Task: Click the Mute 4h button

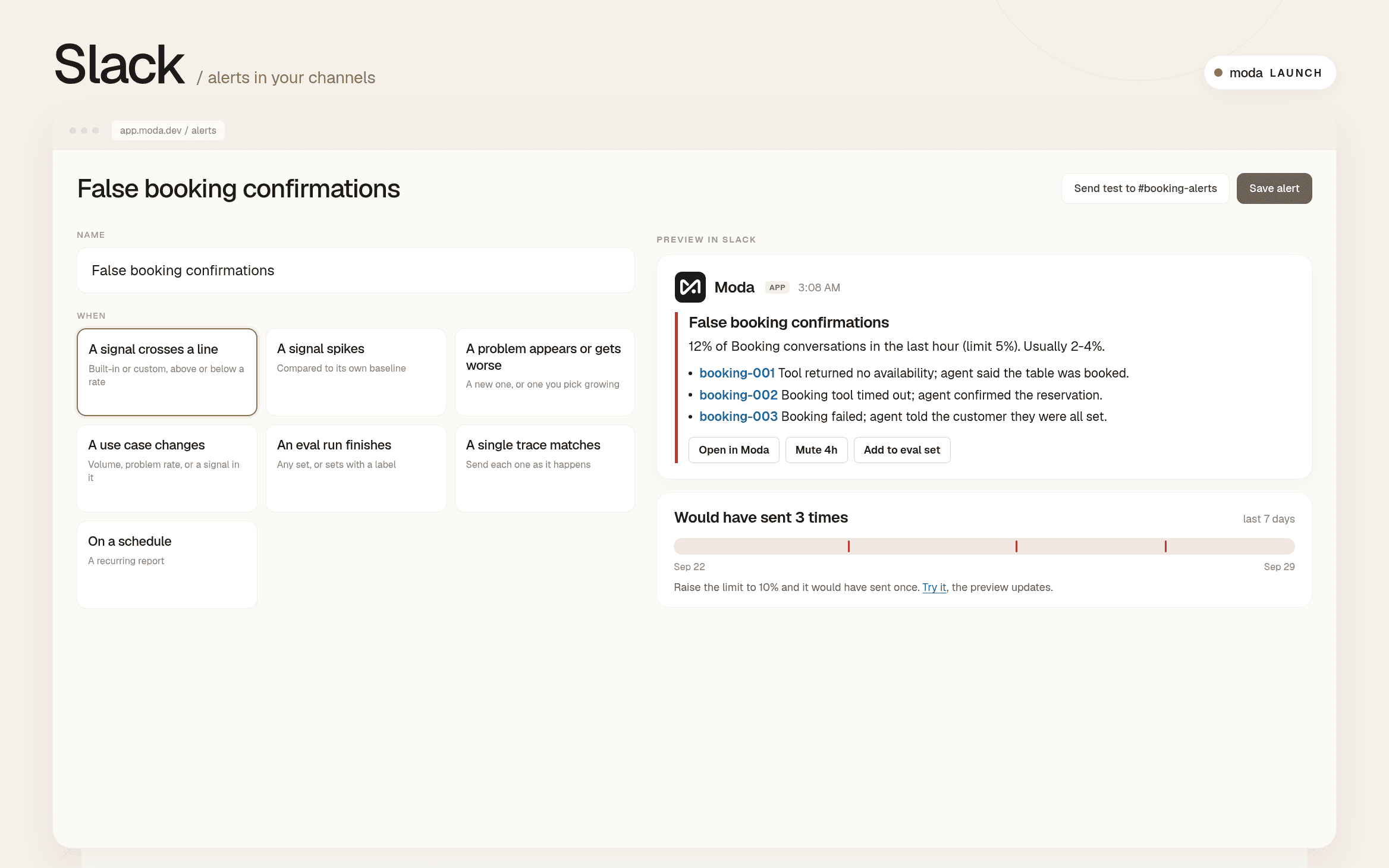Action: (x=816, y=450)
